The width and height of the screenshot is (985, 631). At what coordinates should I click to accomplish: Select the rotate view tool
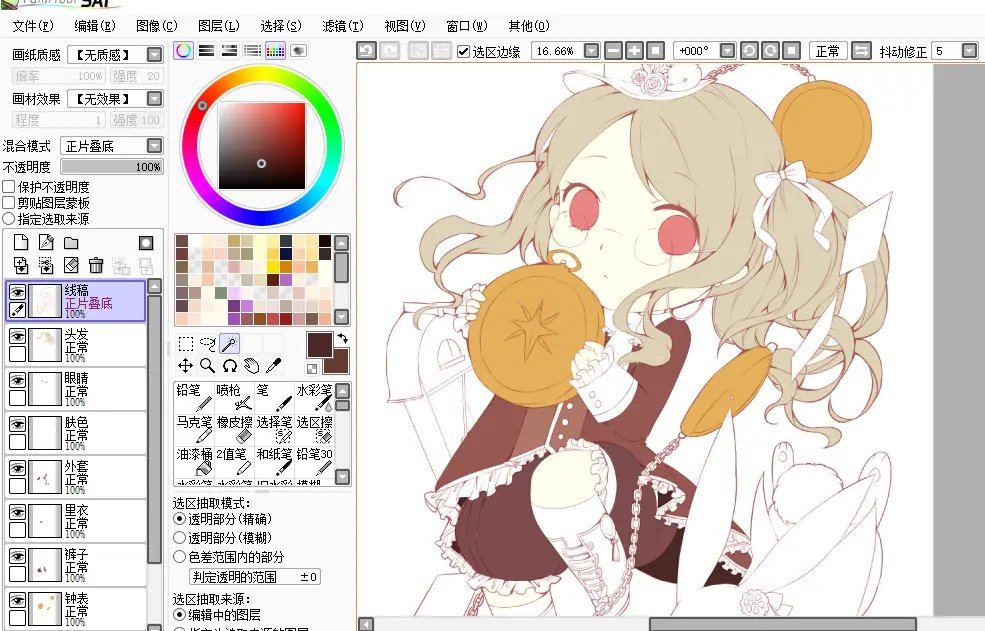click(229, 366)
